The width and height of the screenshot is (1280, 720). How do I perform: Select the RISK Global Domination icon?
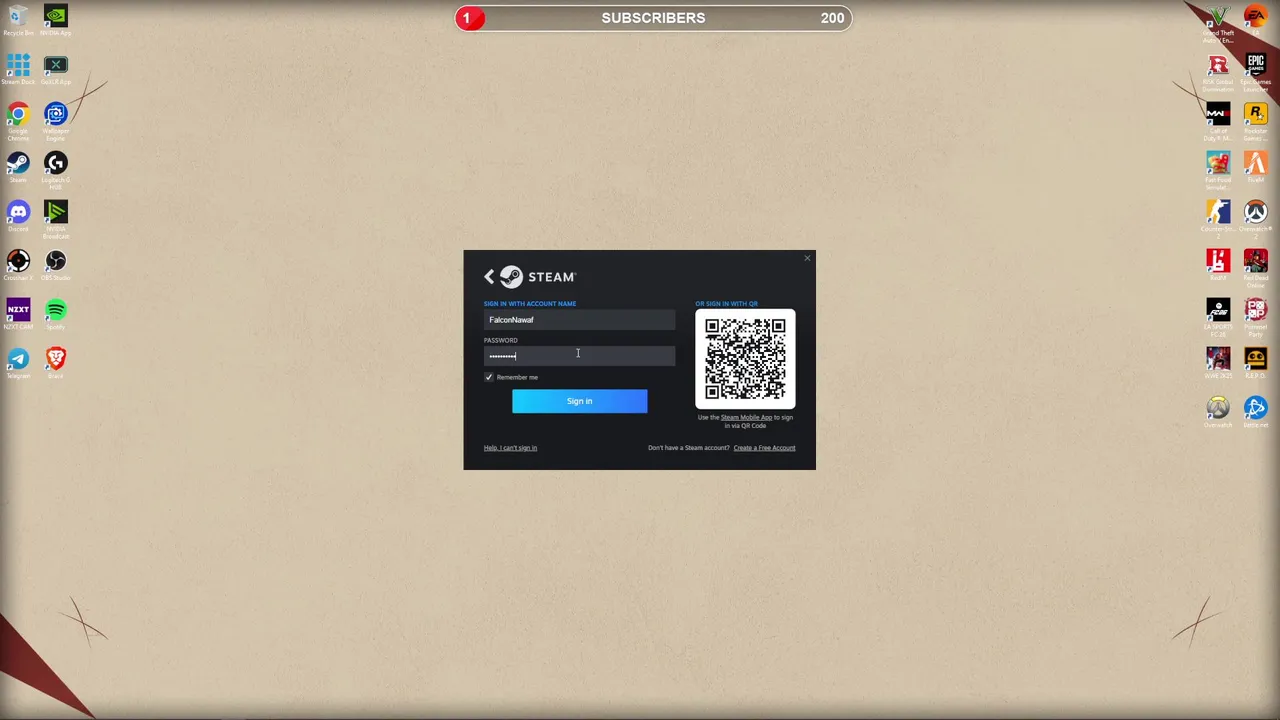(x=1218, y=71)
